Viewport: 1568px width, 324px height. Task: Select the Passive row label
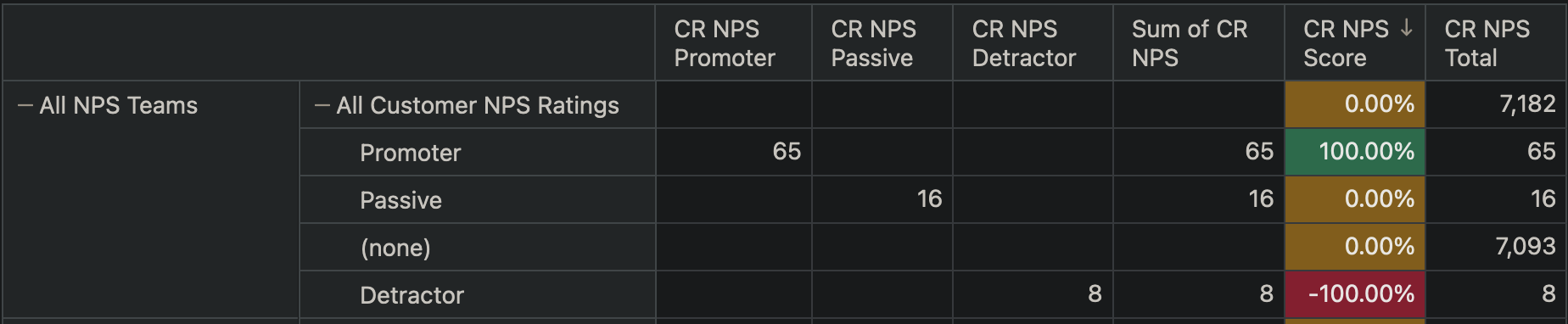(x=400, y=200)
